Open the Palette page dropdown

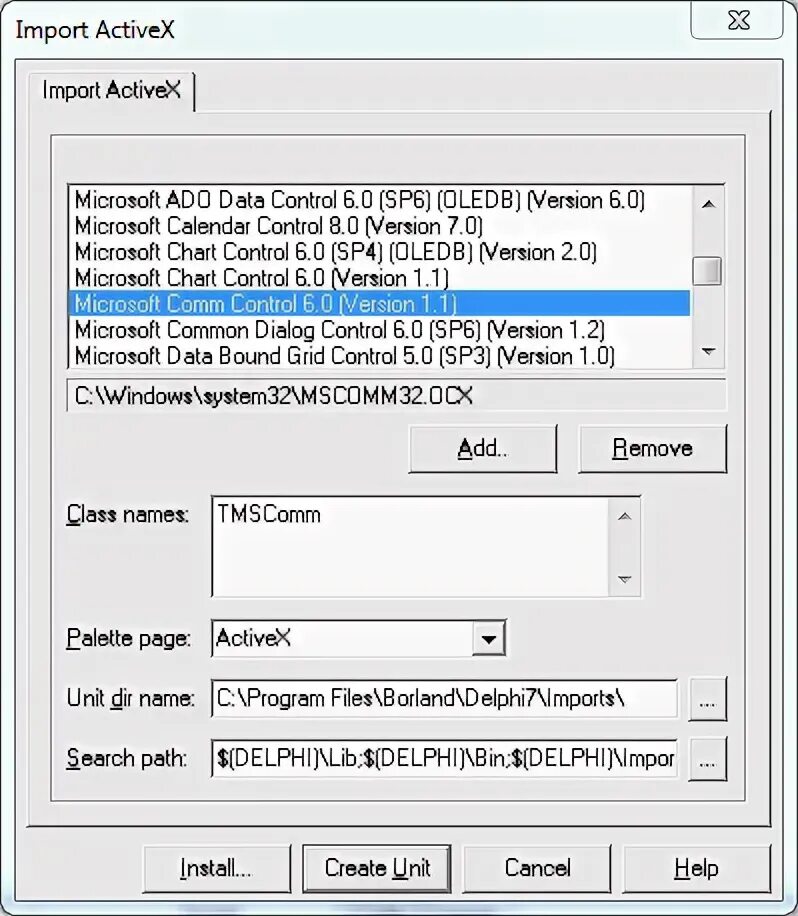pos(488,639)
